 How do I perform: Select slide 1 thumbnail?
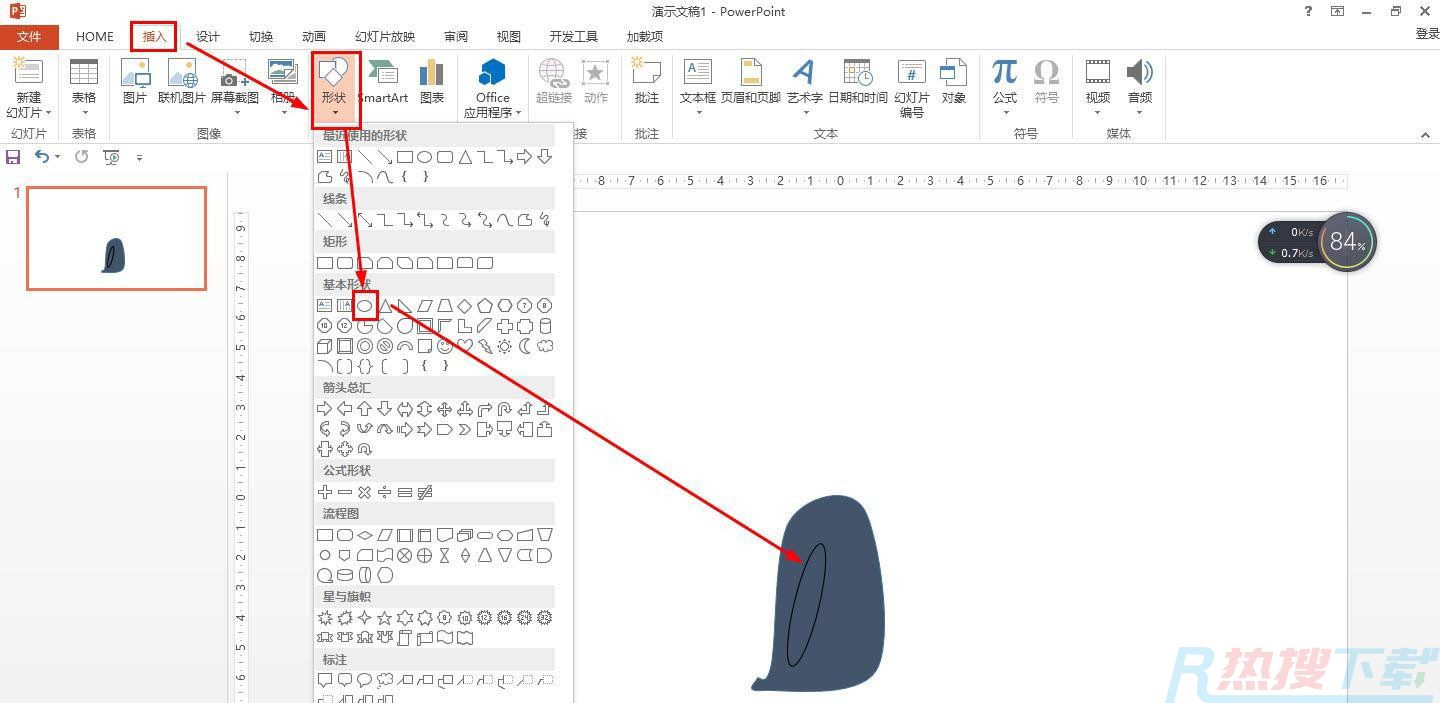coord(116,238)
